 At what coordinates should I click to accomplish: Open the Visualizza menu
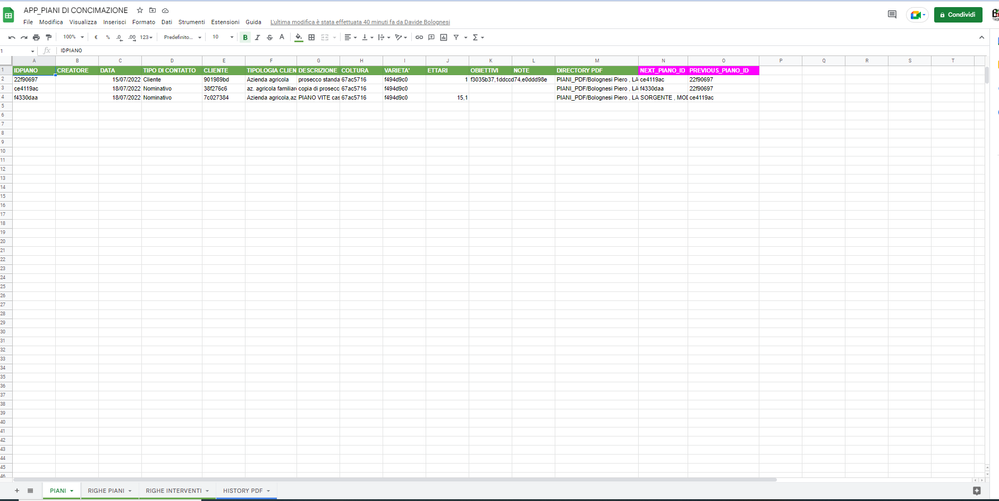[x=83, y=22]
